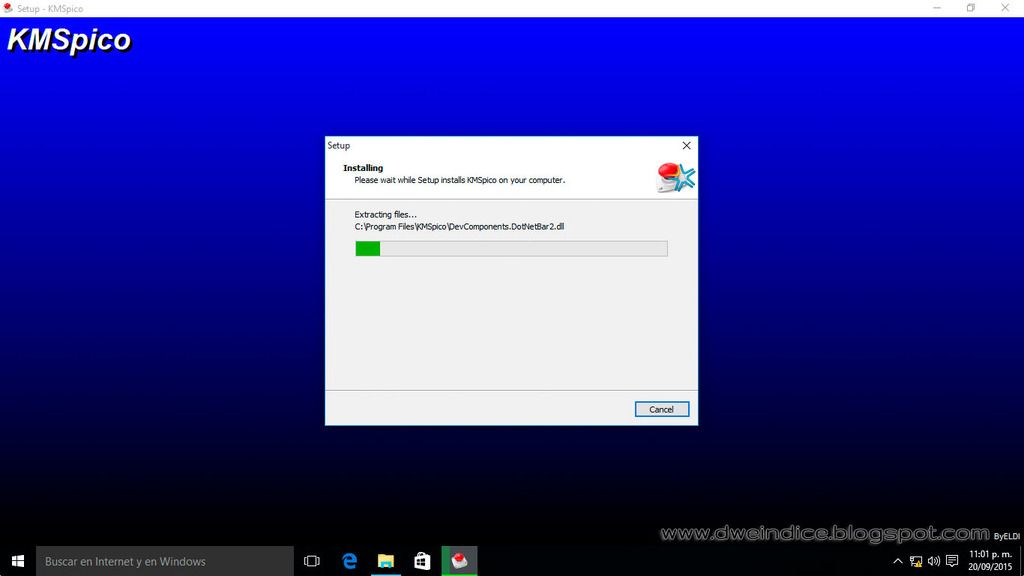Image resolution: width=1024 pixels, height=576 pixels.
Task: Open the Windows Store taskbar icon
Action: 422,561
